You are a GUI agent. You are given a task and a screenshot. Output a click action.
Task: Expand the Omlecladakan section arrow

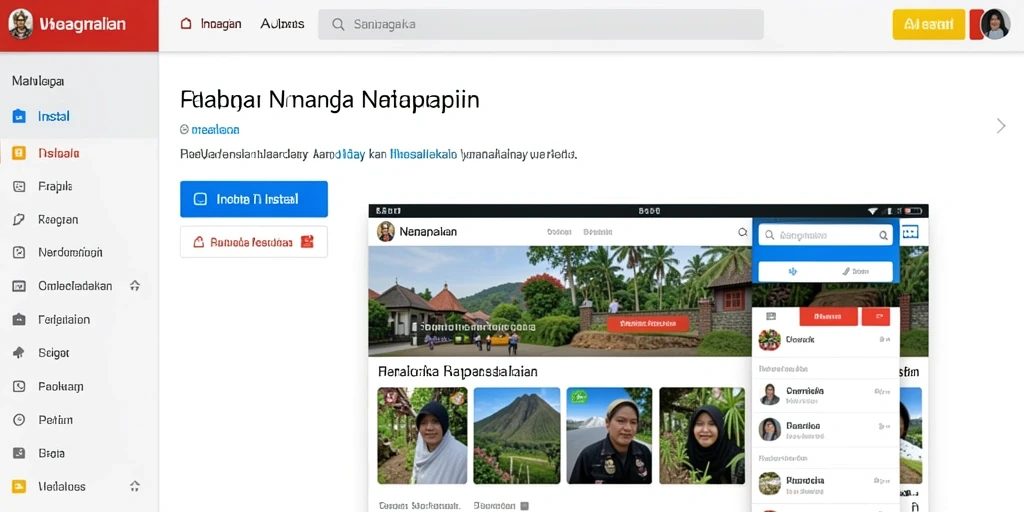[x=135, y=285]
